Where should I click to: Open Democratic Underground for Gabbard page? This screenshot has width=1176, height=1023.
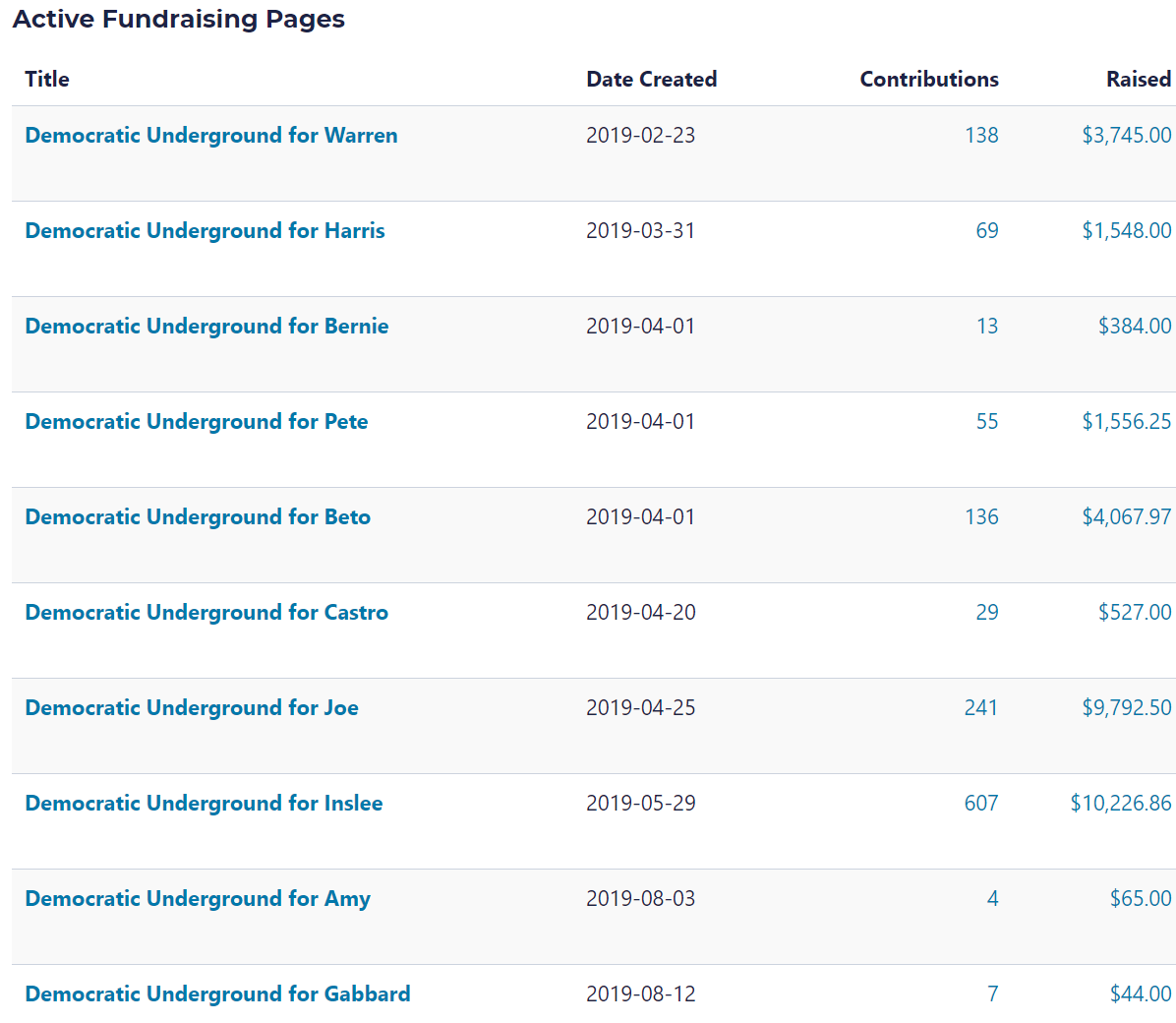point(217,994)
